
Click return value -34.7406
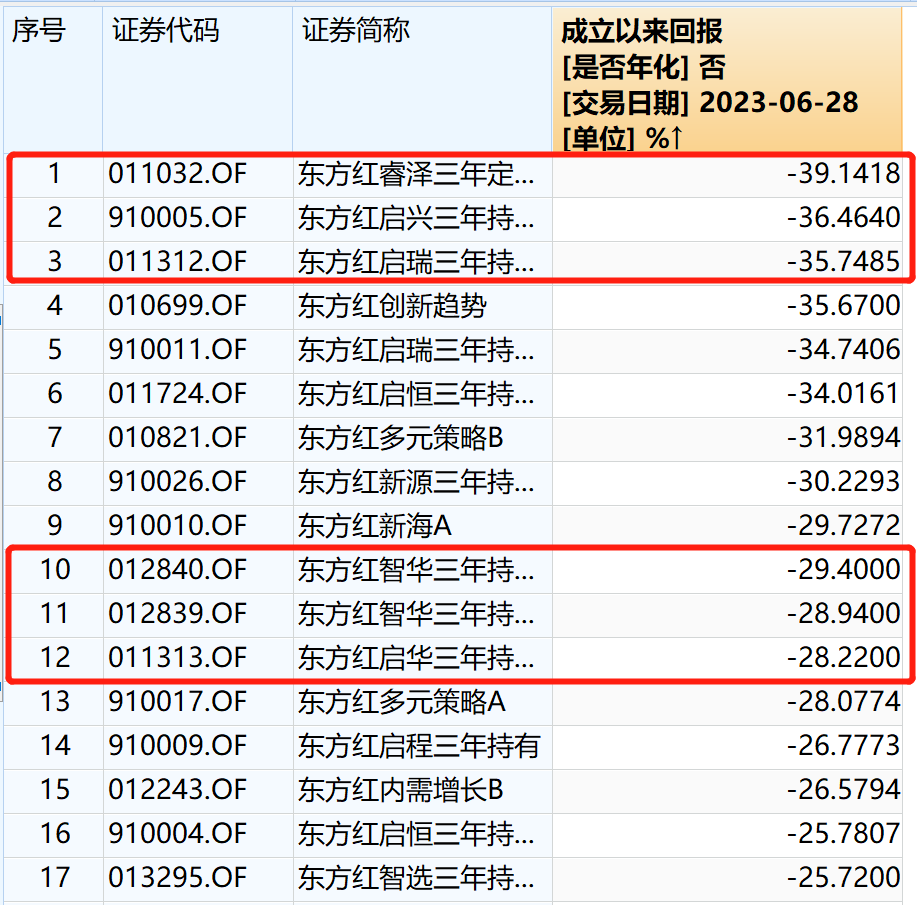(843, 350)
